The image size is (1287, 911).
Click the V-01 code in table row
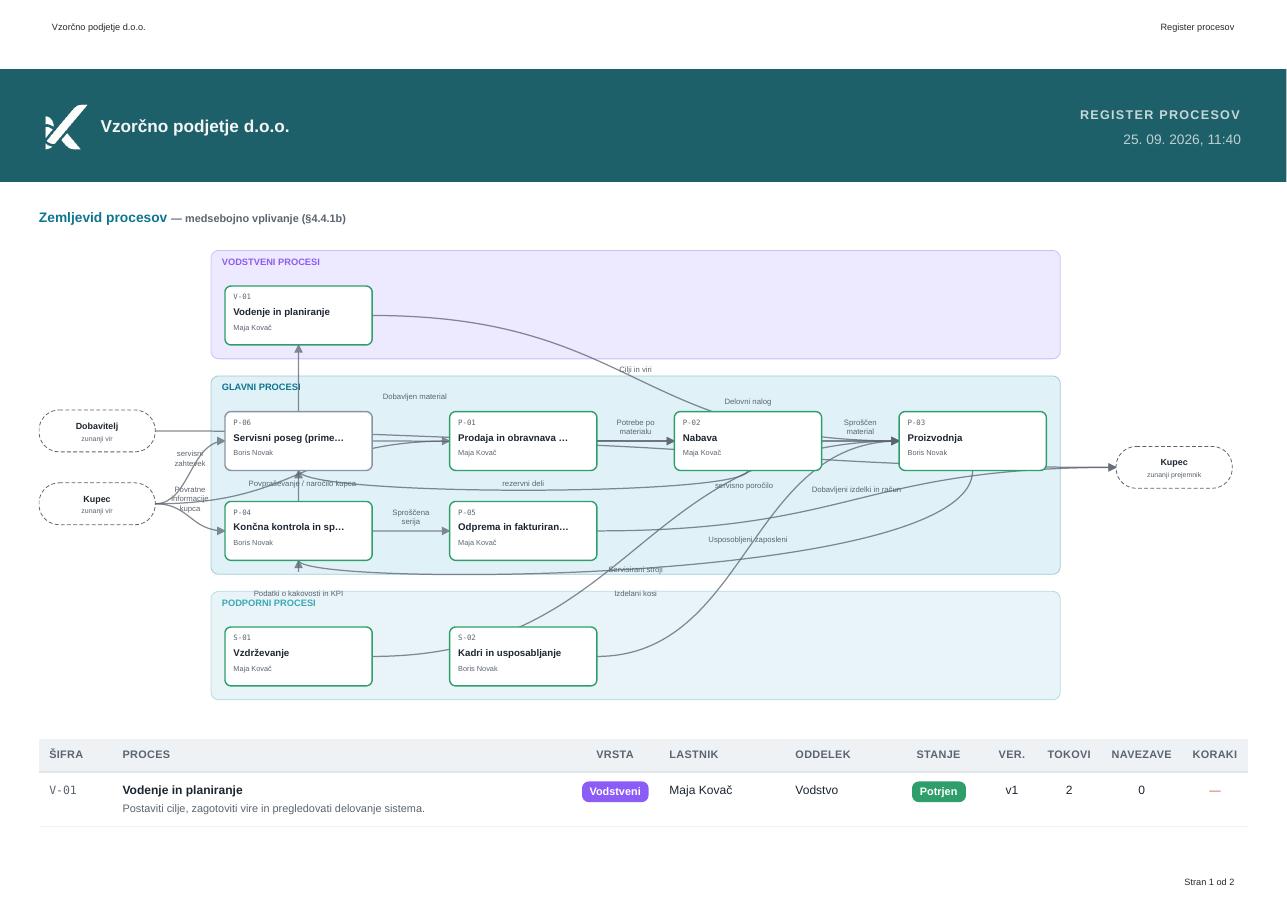click(x=63, y=790)
